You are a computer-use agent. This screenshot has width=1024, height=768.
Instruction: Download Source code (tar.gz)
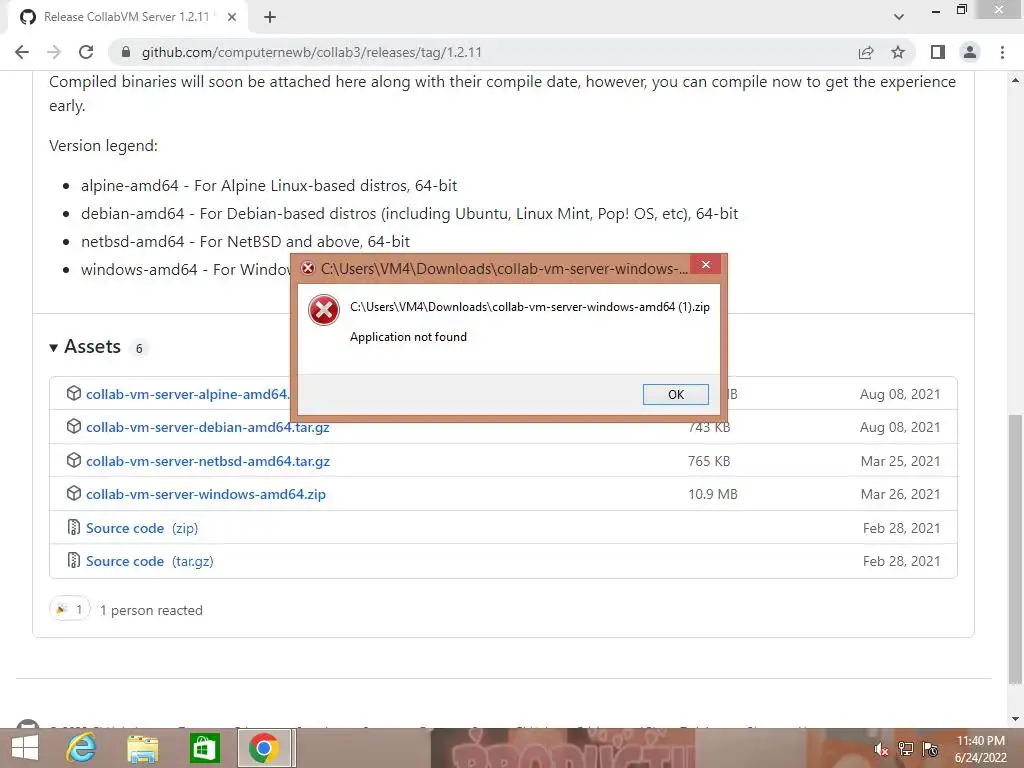pyautogui.click(x=150, y=561)
